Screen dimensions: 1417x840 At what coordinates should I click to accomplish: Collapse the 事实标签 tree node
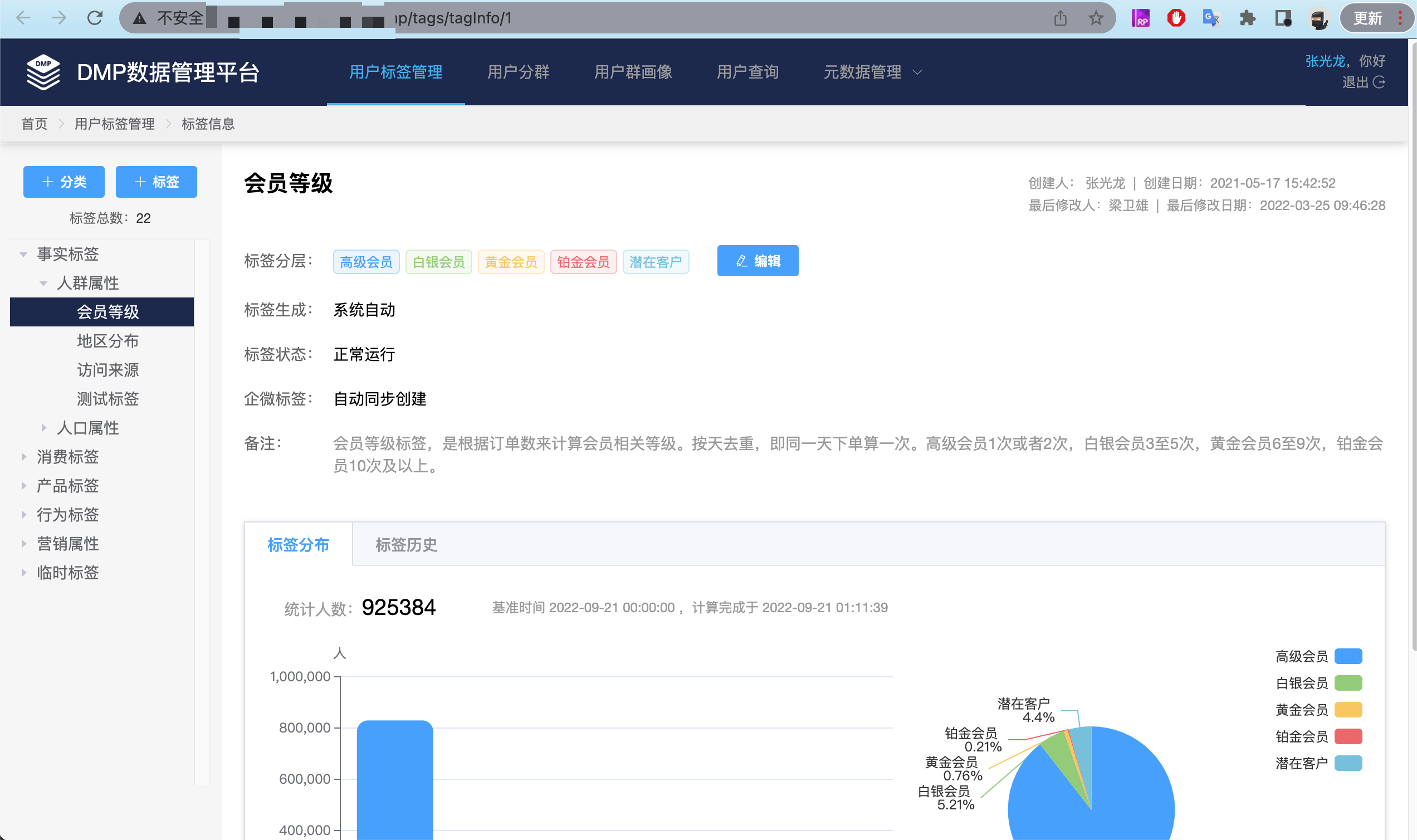23,254
